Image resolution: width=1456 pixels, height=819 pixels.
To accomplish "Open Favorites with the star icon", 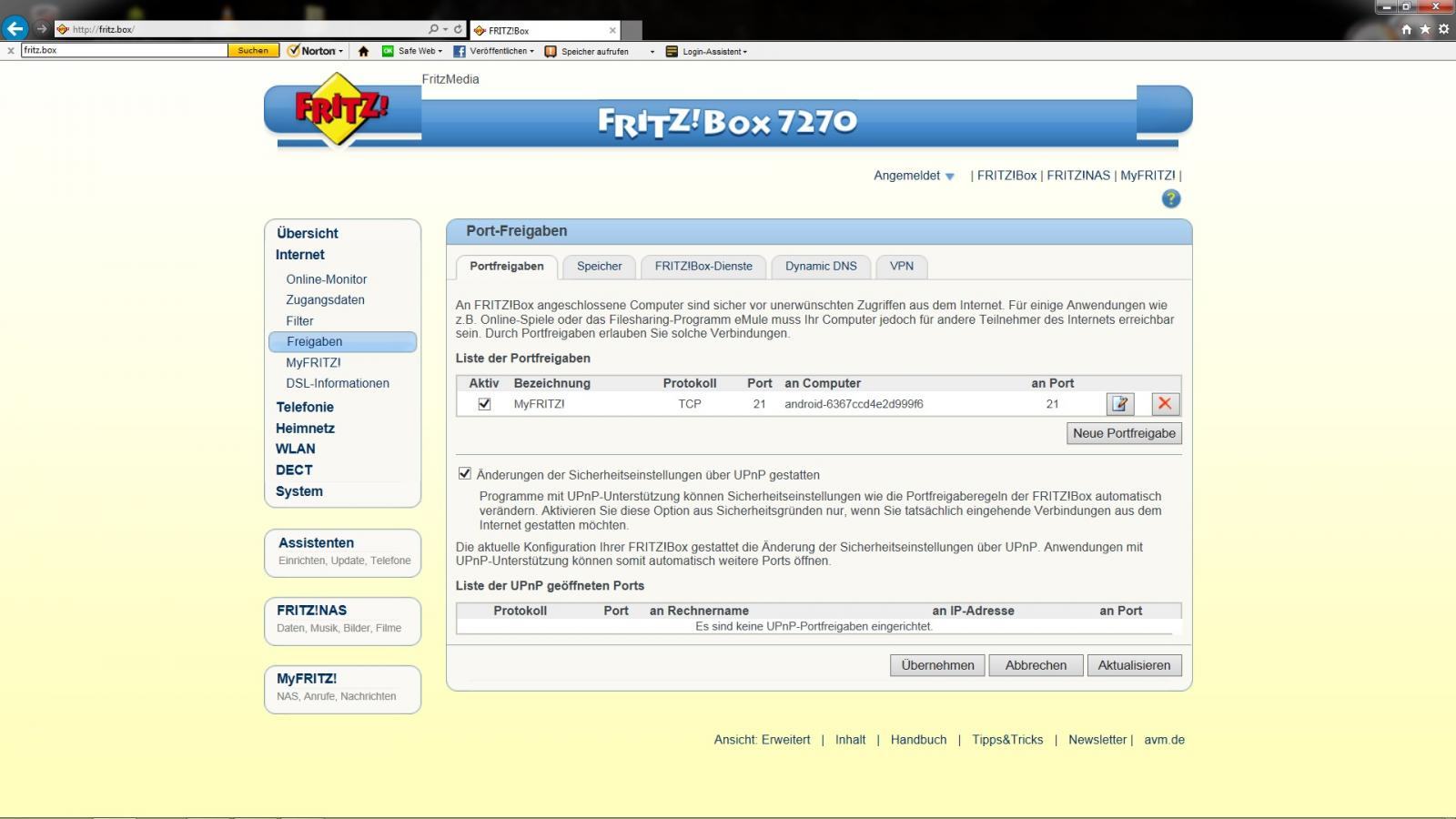I will click(1425, 29).
